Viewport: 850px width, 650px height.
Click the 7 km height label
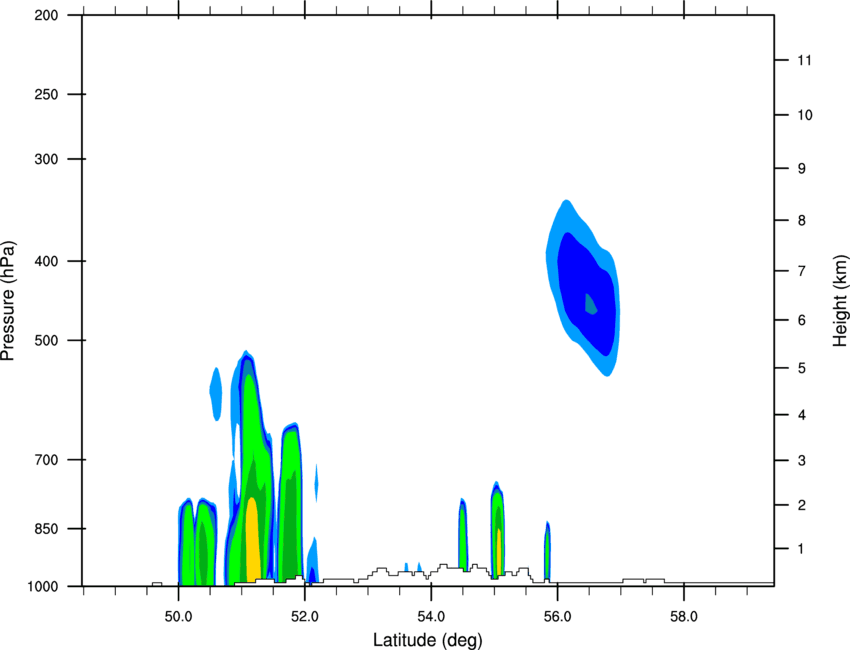tap(802, 271)
